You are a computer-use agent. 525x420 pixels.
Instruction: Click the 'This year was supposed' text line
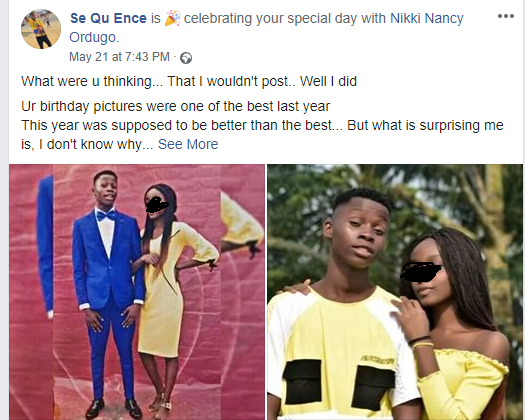click(x=262, y=125)
